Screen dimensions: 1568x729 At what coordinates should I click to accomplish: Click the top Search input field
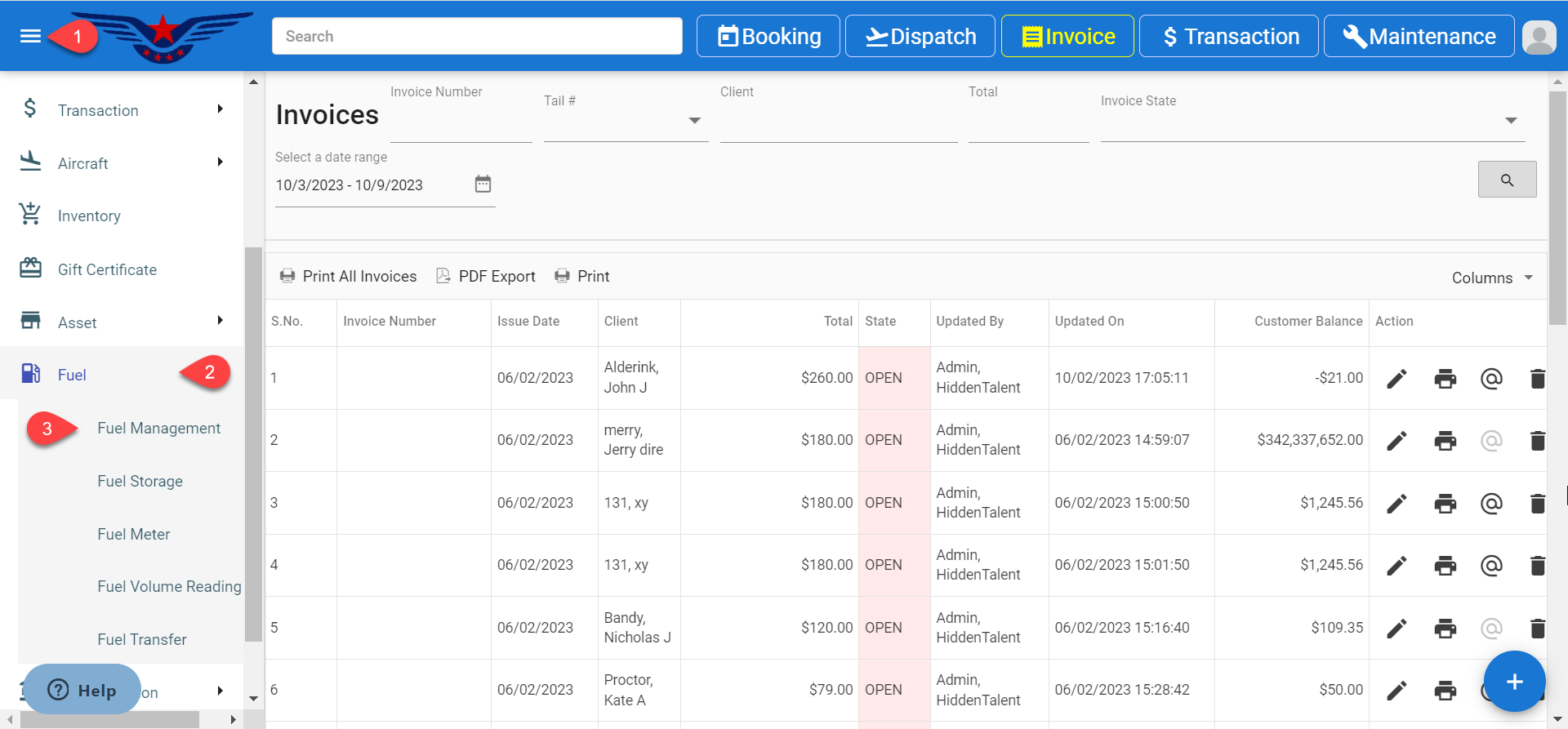pyautogui.click(x=477, y=37)
